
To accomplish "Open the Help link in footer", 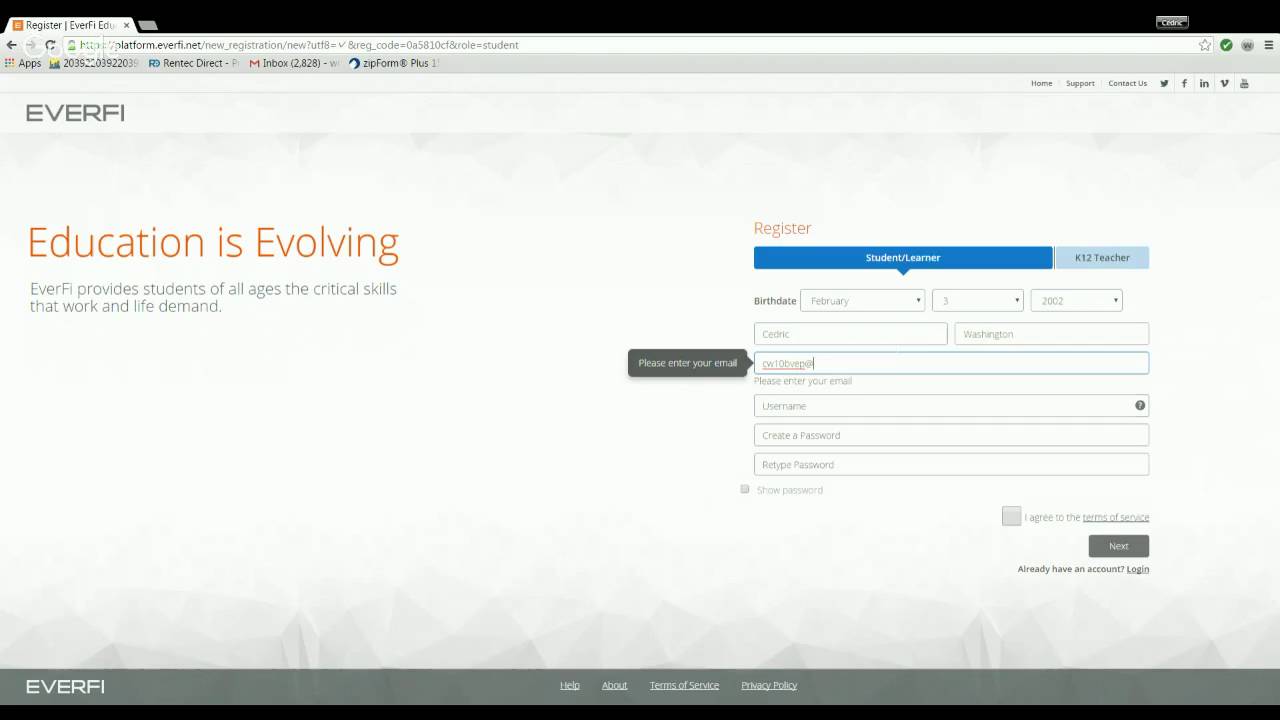I will pyautogui.click(x=569, y=685).
